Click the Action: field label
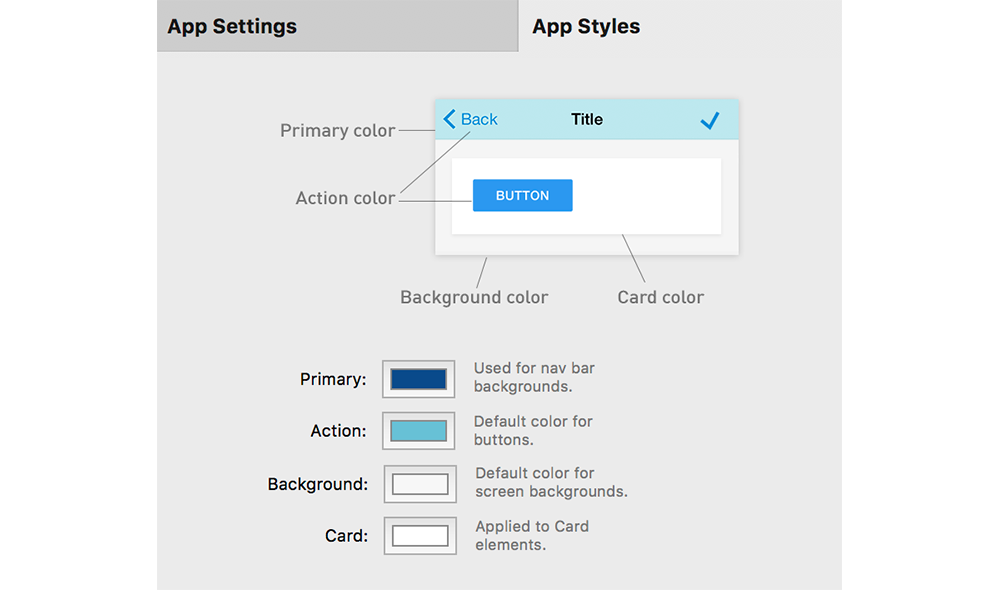 [338, 431]
